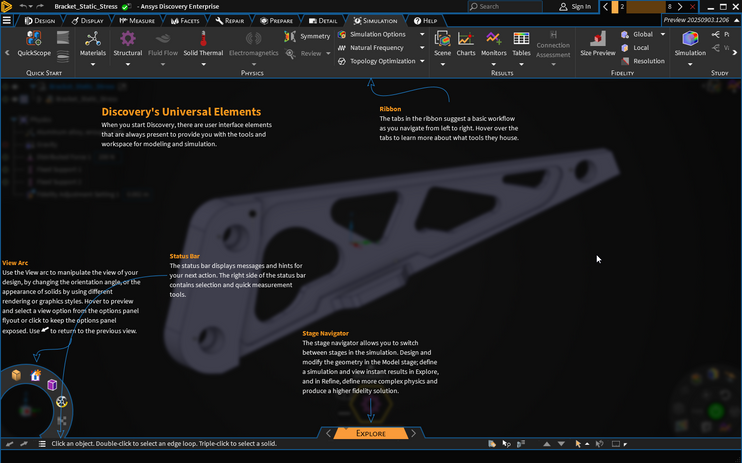Screen dimensions: 742x463
Task: Switch to the Measure tab
Action: [137, 21]
